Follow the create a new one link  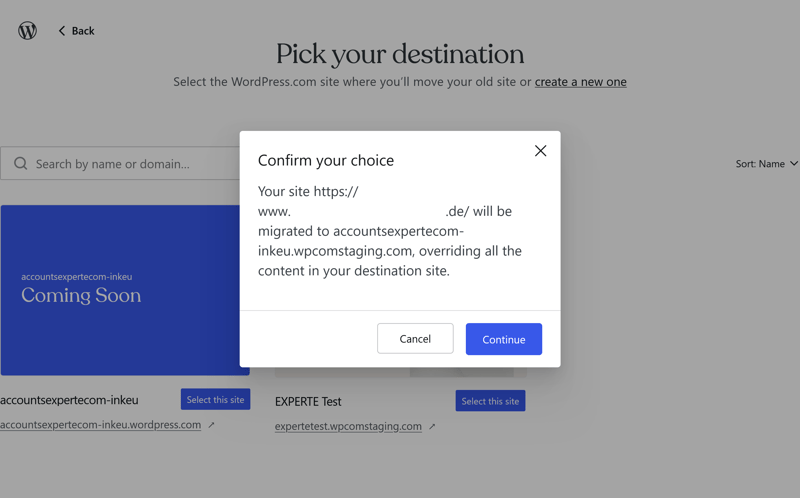click(x=581, y=82)
